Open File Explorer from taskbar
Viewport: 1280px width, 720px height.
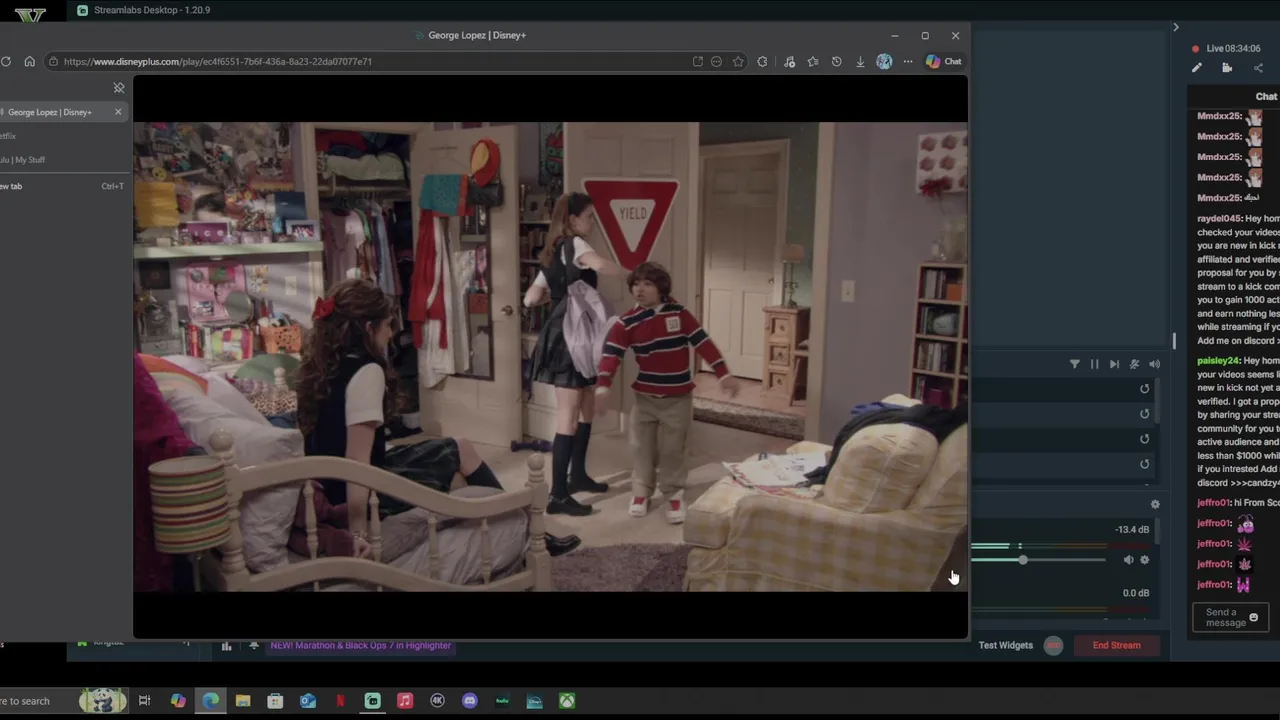point(243,701)
